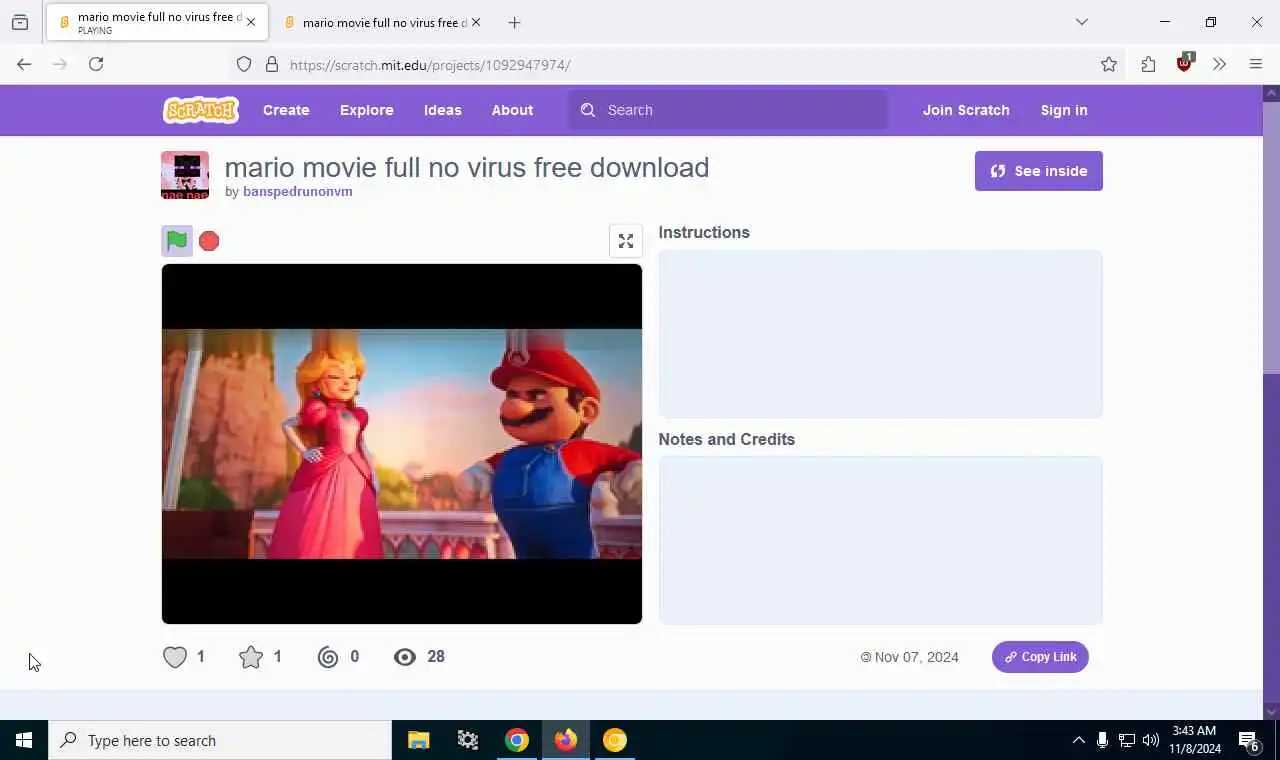Open the Create menu item

[286, 110]
